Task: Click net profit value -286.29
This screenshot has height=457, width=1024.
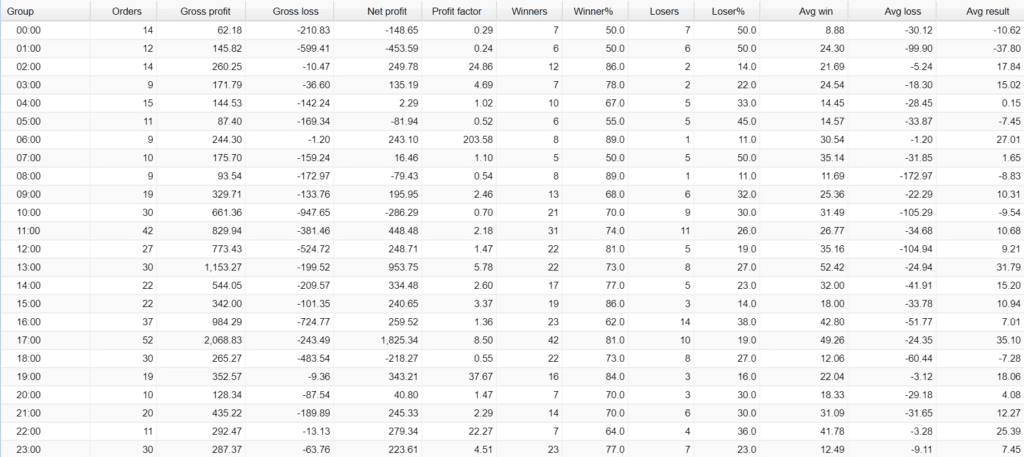Action: (402, 213)
